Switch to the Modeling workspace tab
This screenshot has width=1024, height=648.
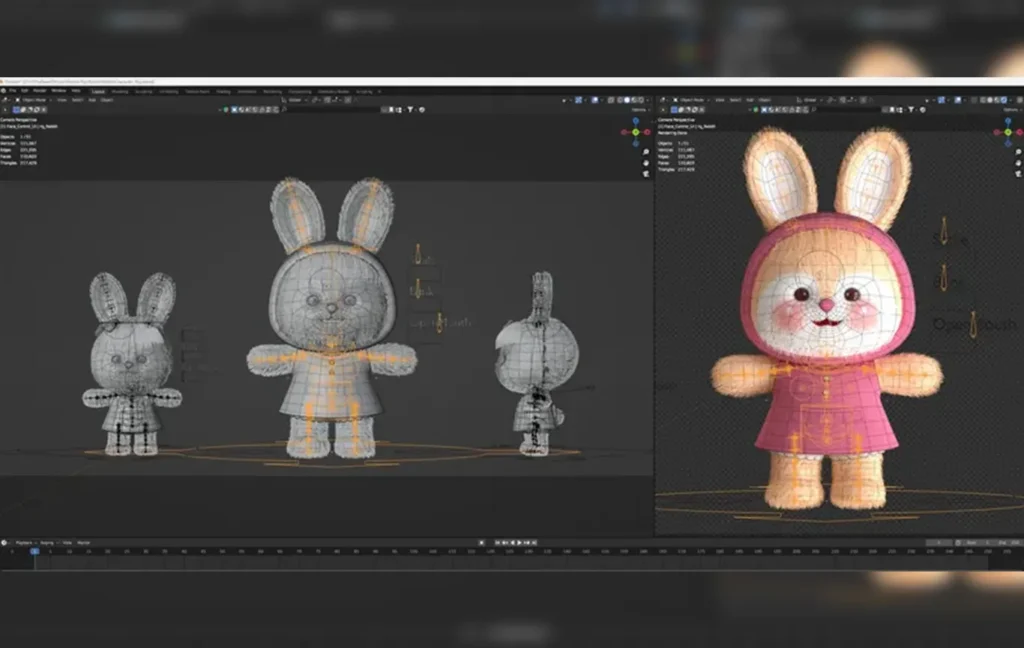[x=118, y=91]
